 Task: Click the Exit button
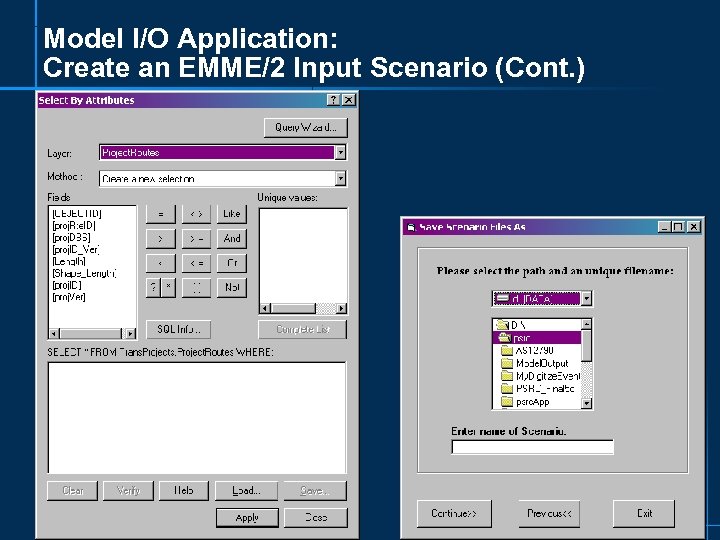tap(644, 513)
